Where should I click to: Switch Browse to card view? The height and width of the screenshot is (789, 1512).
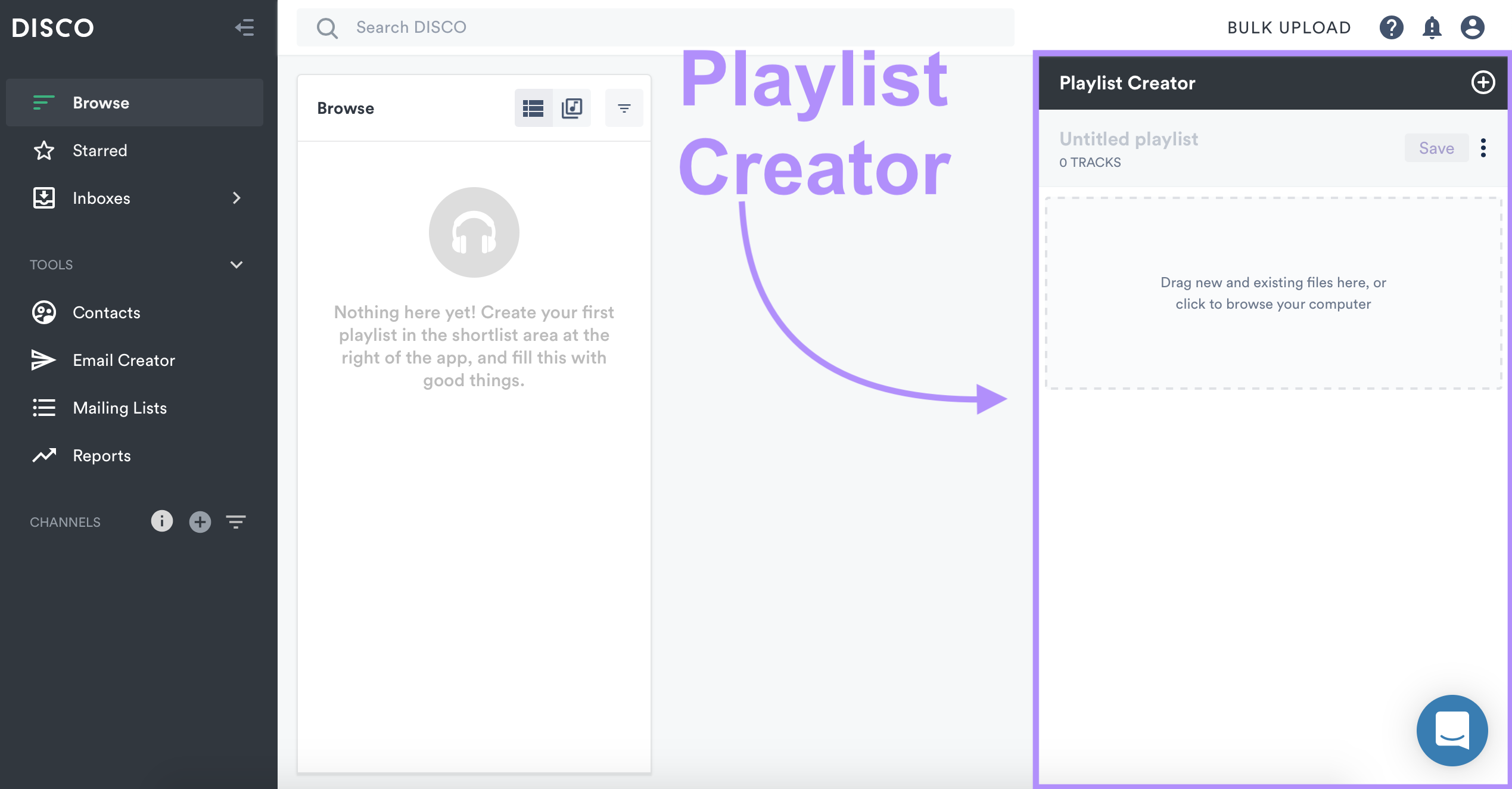click(x=571, y=108)
